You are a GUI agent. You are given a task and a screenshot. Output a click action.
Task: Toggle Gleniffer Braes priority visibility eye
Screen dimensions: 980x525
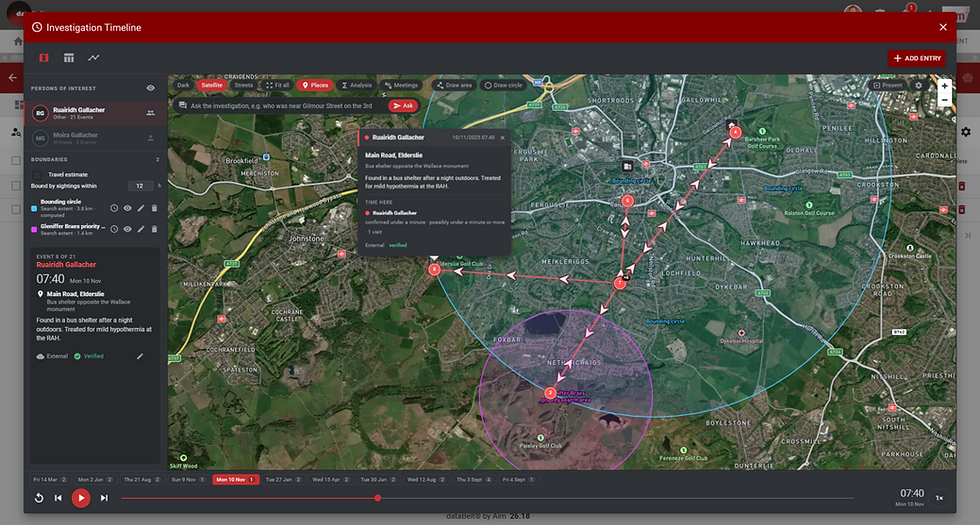(128, 229)
